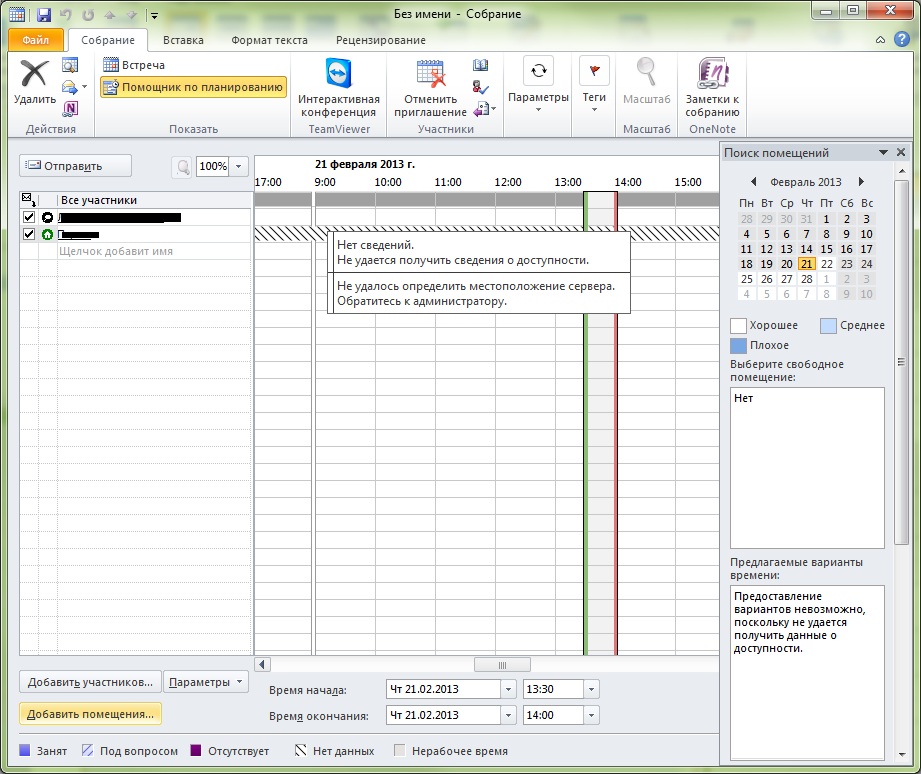The image size is (921, 774).
Task: Switch to the Вставка tab
Action: [183, 40]
